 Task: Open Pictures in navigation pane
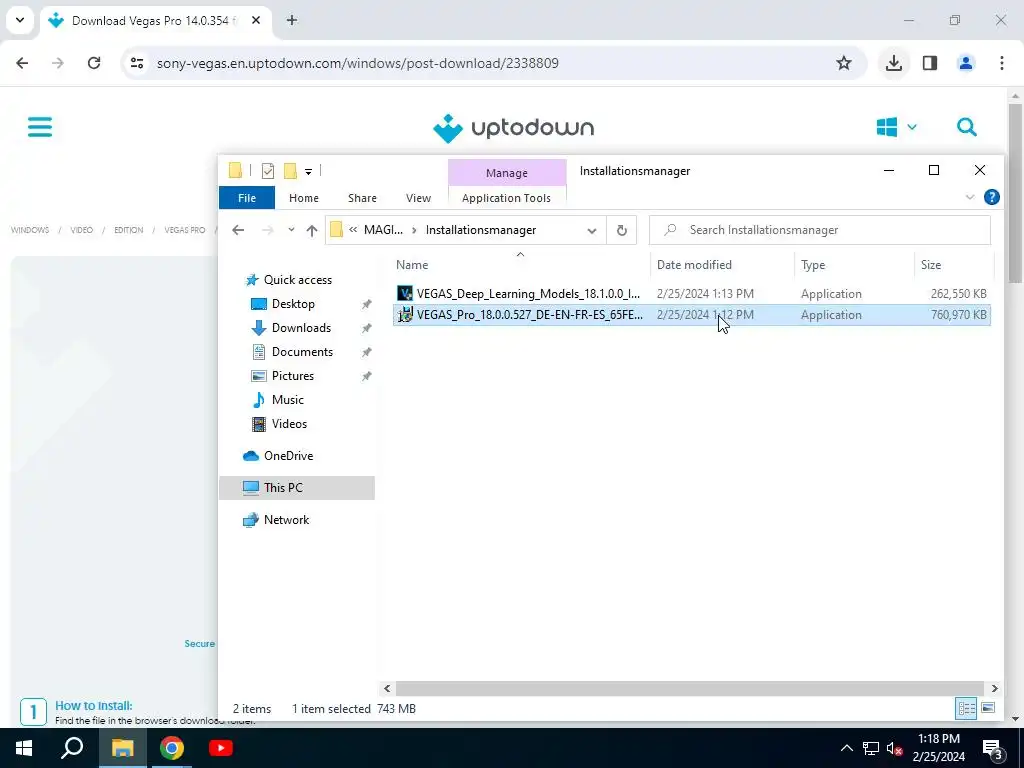pyautogui.click(x=293, y=376)
